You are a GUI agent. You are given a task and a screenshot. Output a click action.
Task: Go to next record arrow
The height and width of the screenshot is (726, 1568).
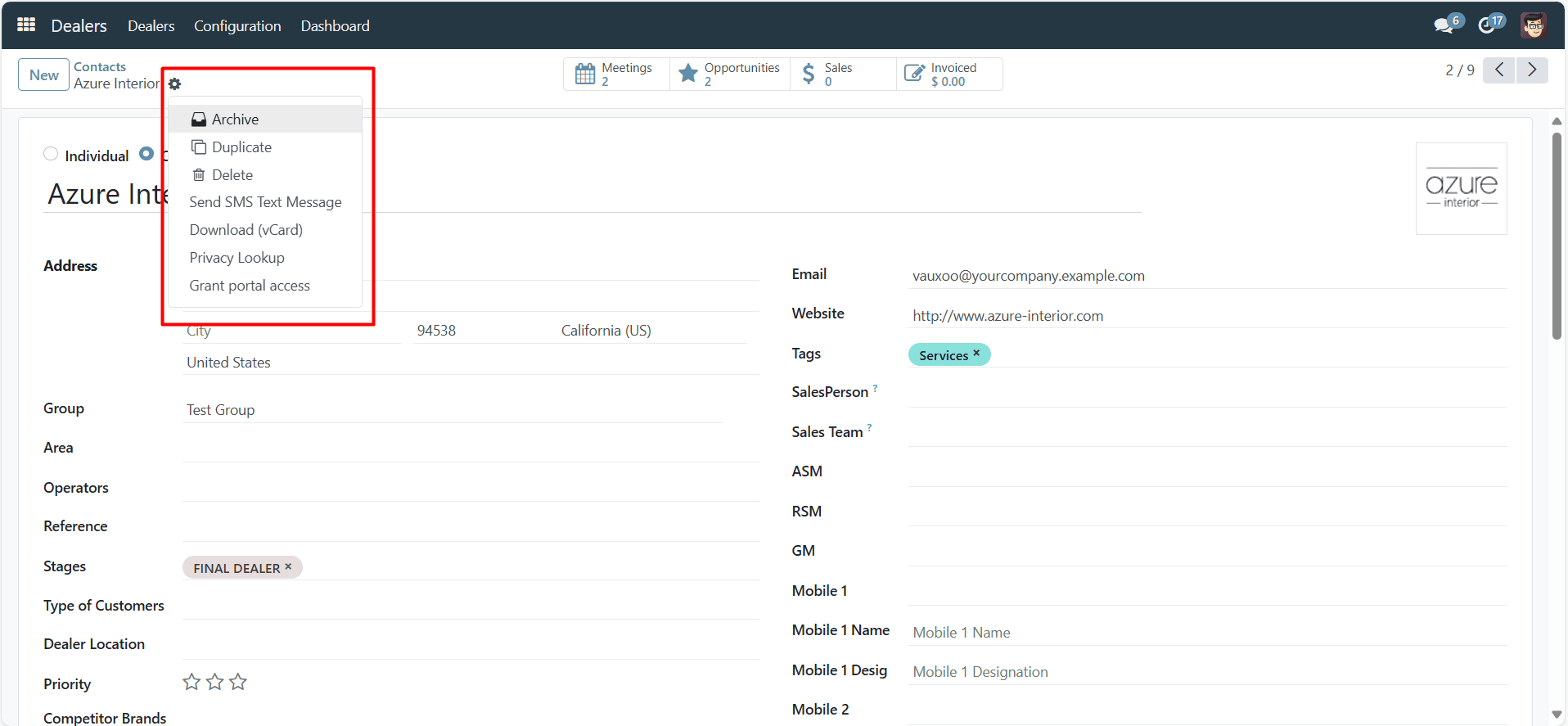pyautogui.click(x=1532, y=70)
